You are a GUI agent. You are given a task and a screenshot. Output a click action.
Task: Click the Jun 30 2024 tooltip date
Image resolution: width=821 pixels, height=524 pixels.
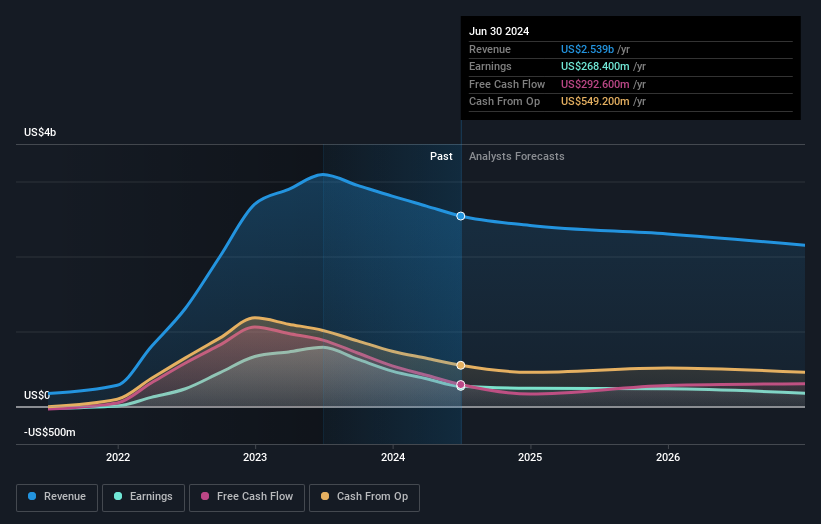tap(499, 31)
